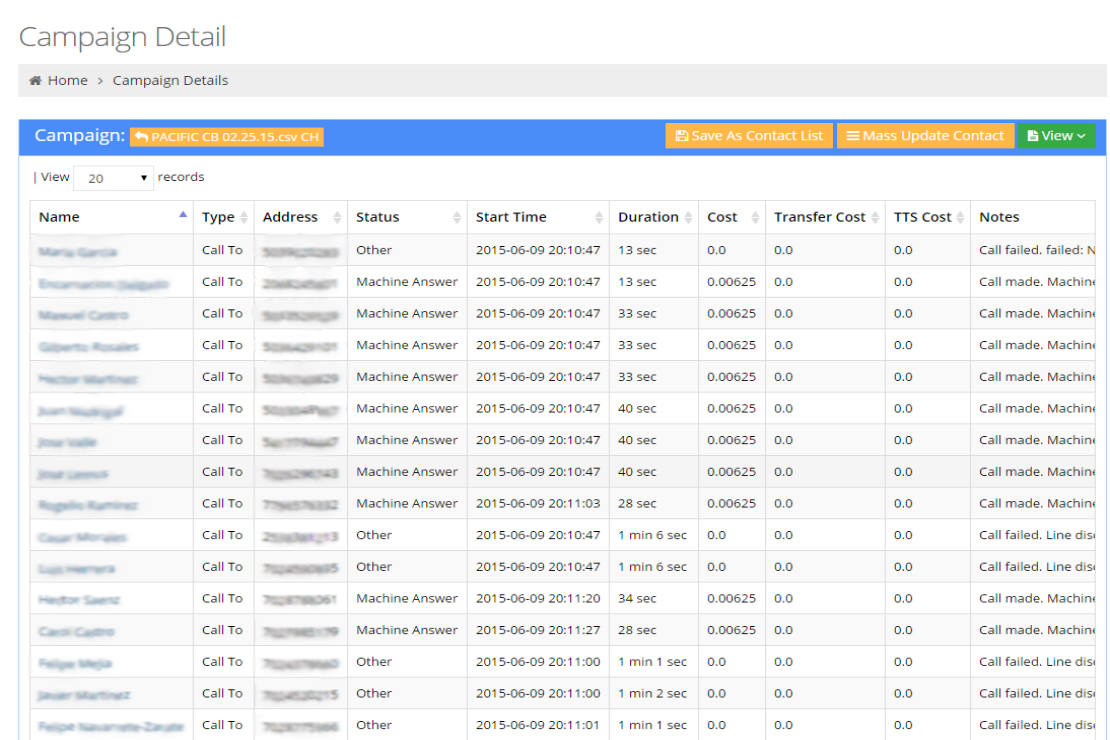
Task: Click sort arrows on Duration column
Action: click(688, 217)
